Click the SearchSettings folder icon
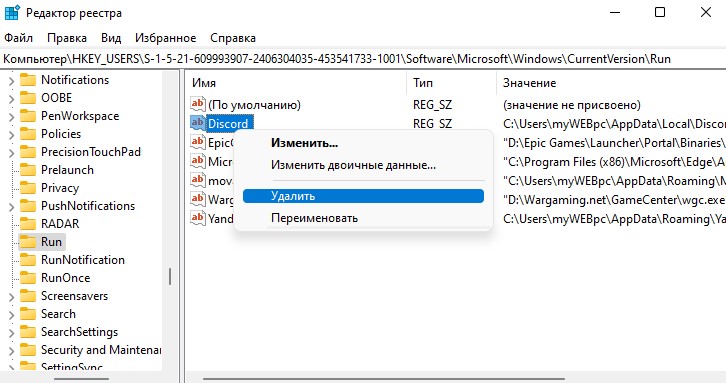Screen dimensions: 726x383 pyautogui.click(x=28, y=332)
